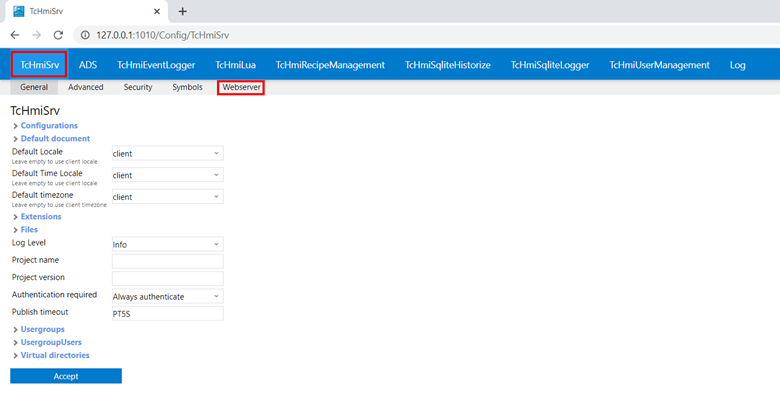The width and height of the screenshot is (780, 403).
Task: Switch to the Advanced tab
Action: [x=86, y=87]
